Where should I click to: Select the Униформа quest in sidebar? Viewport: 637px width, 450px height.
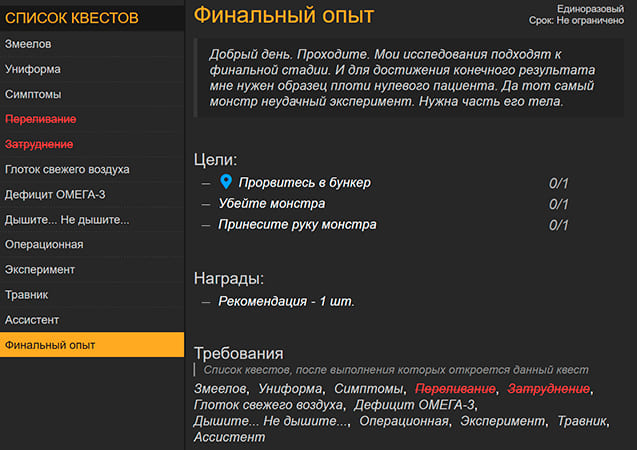tap(33, 69)
